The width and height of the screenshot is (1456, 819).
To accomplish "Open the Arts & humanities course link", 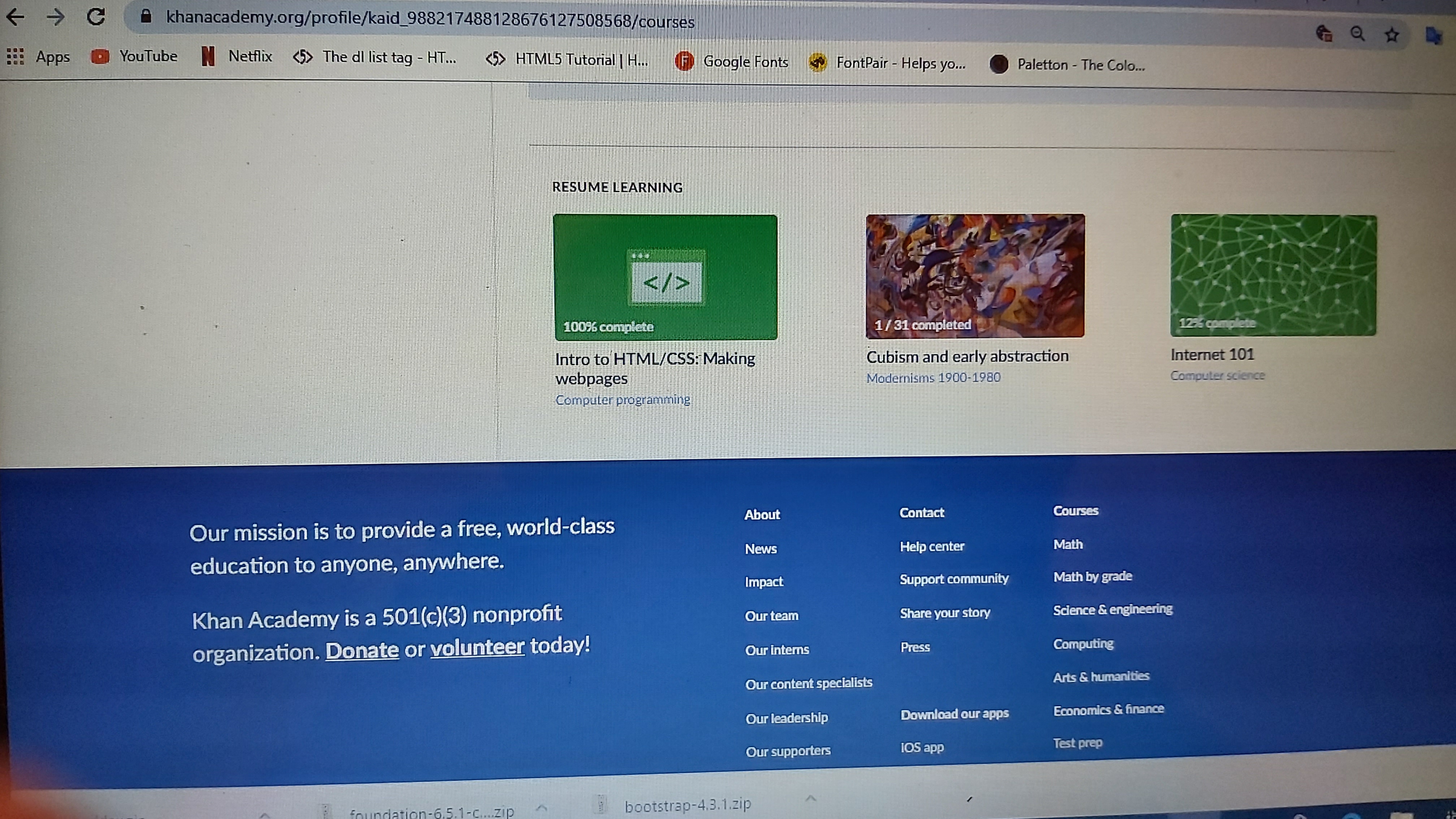I will coord(1101,677).
